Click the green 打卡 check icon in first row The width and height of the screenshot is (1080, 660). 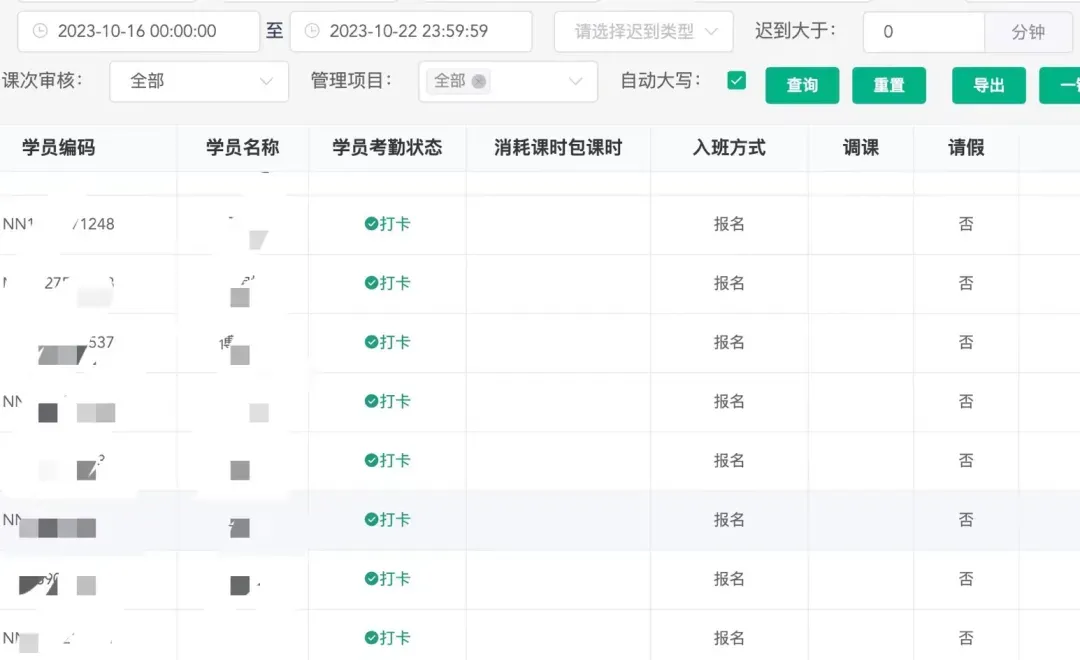click(371, 224)
